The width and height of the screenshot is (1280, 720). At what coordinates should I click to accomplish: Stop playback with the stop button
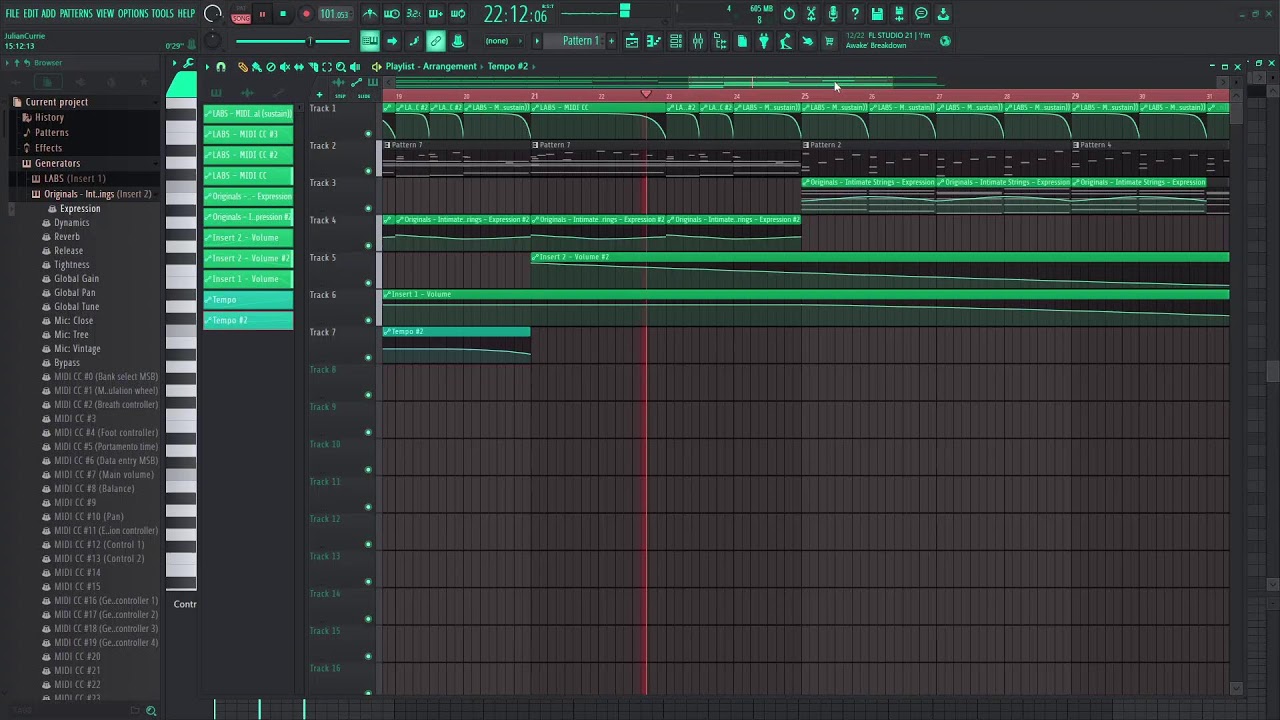pyautogui.click(x=283, y=14)
